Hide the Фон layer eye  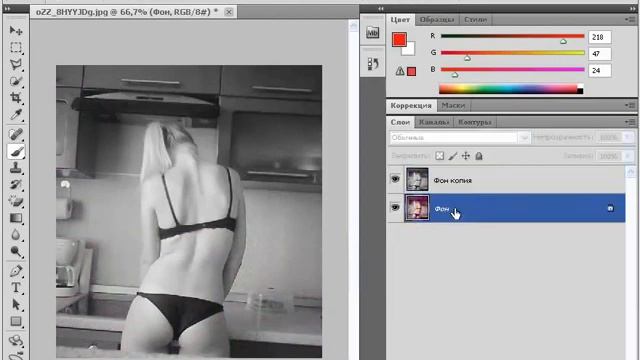point(395,208)
